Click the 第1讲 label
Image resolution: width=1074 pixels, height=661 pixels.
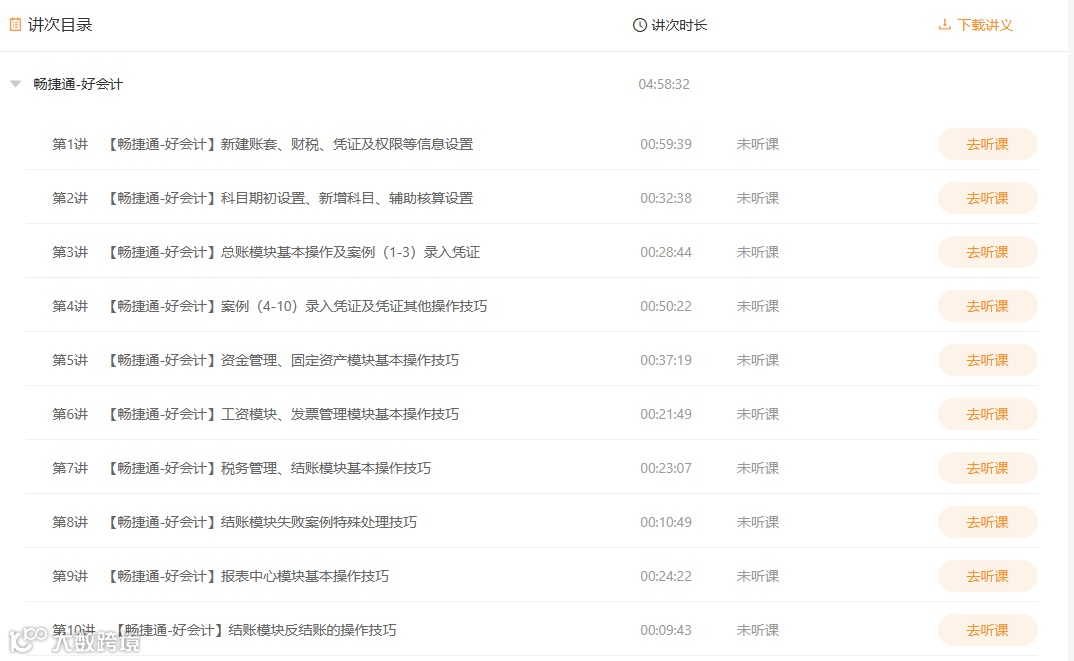(70, 144)
